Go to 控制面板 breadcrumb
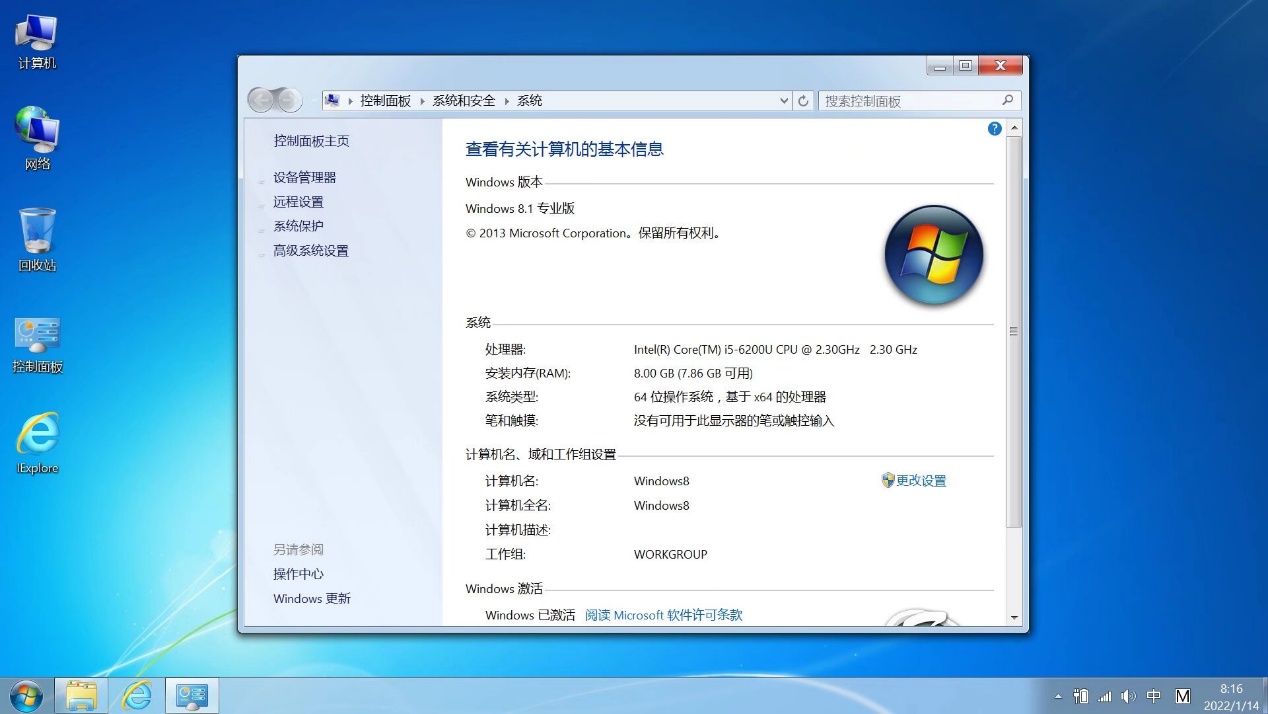This screenshot has width=1268, height=714. [386, 101]
